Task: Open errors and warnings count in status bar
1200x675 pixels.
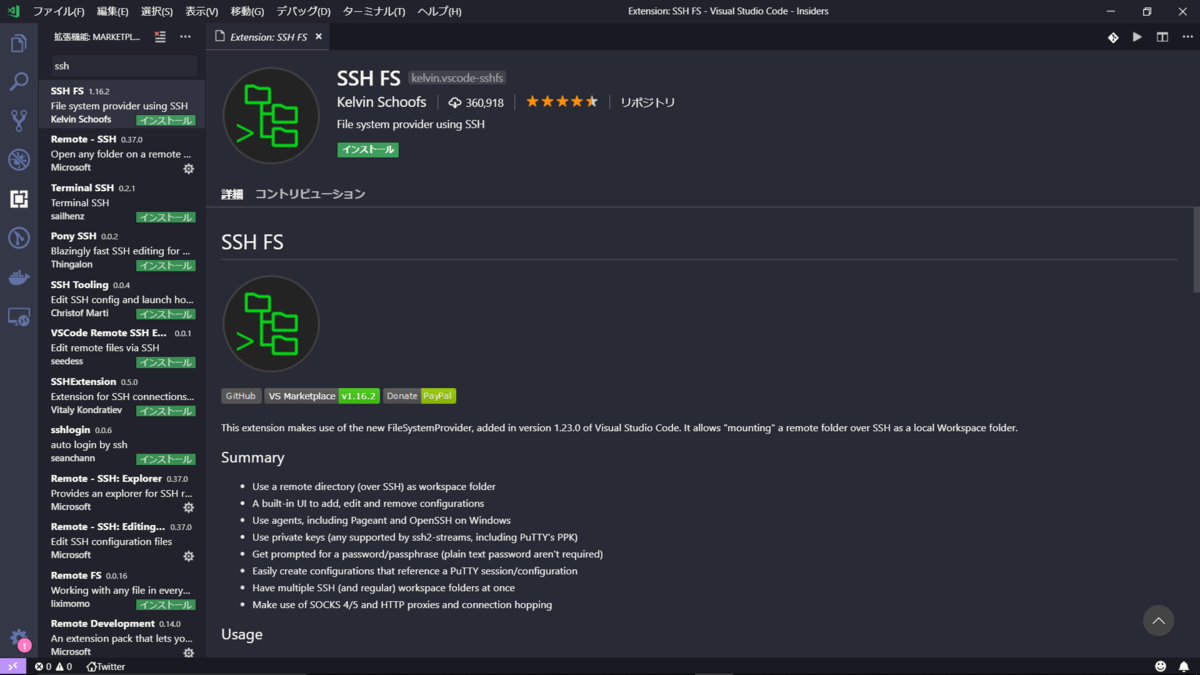Action: [x=53, y=666]
